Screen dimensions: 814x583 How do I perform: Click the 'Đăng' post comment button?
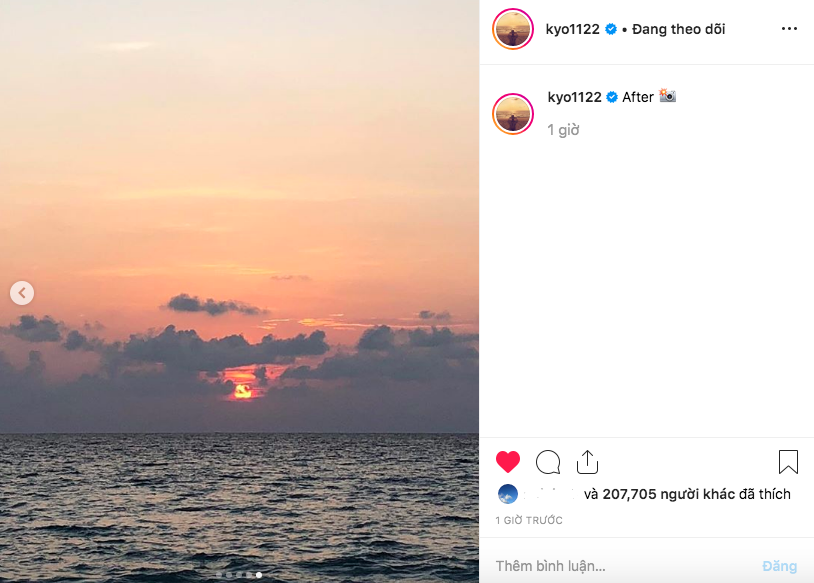[x=779, y=566]
